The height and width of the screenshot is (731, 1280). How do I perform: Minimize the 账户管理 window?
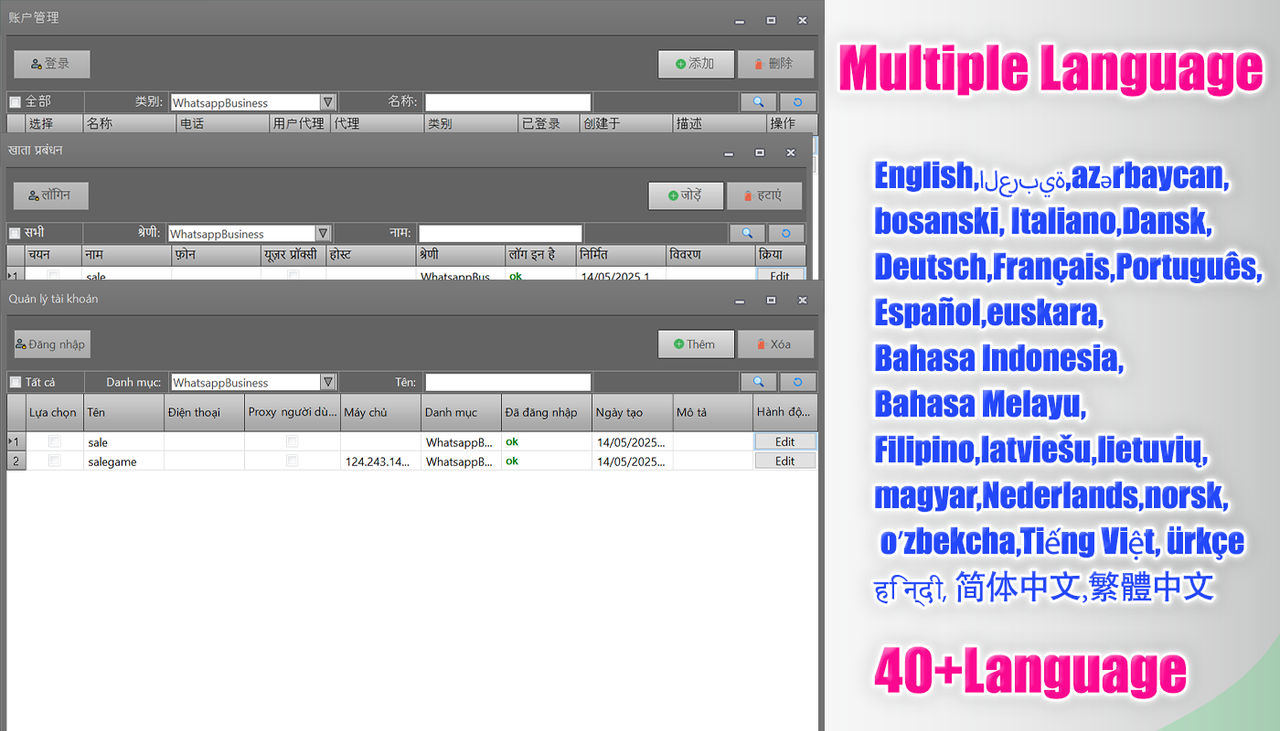tap(740, 21)
